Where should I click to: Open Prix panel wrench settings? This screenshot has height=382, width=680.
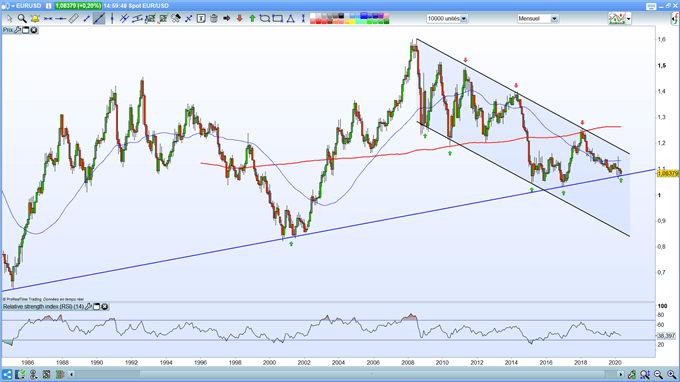18,30
